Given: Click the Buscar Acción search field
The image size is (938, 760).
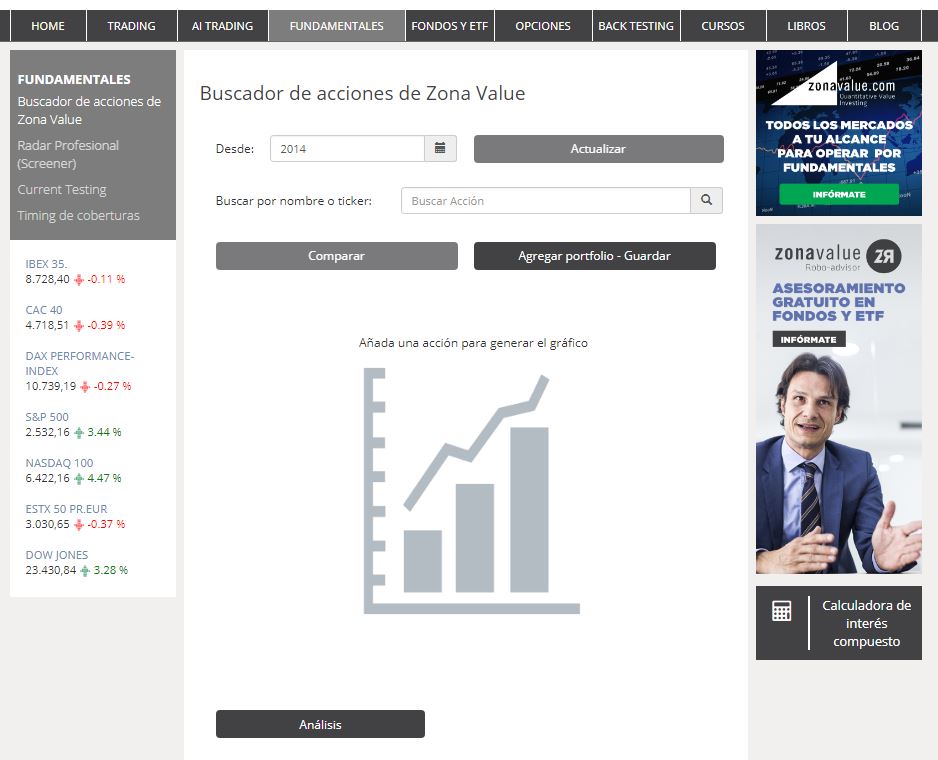Looking at the screenshot, I should tap(546, 200).
